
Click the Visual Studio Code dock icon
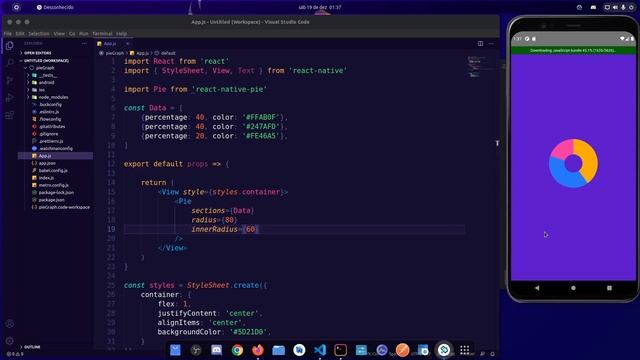point(320,350)
